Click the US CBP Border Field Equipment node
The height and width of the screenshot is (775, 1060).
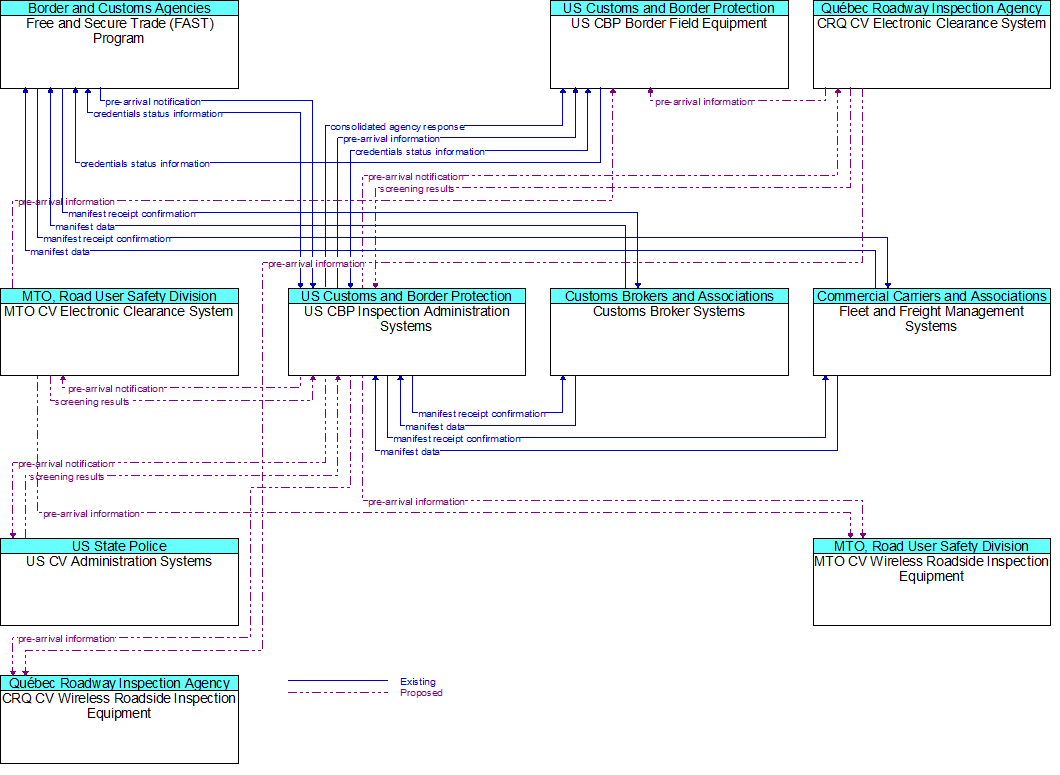click(669, 45)
